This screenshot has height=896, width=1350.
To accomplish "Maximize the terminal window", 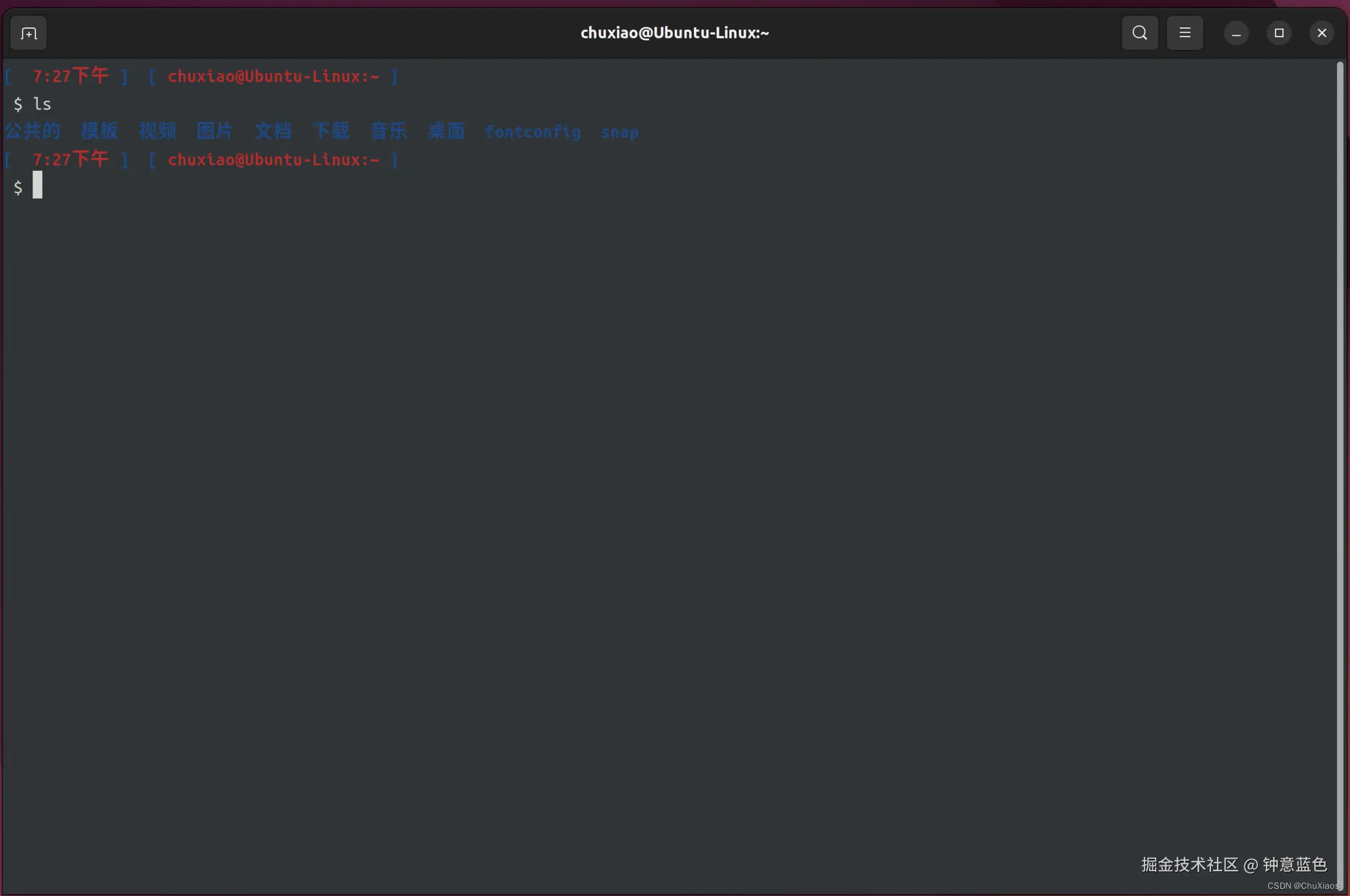I will pos(1279,33).
